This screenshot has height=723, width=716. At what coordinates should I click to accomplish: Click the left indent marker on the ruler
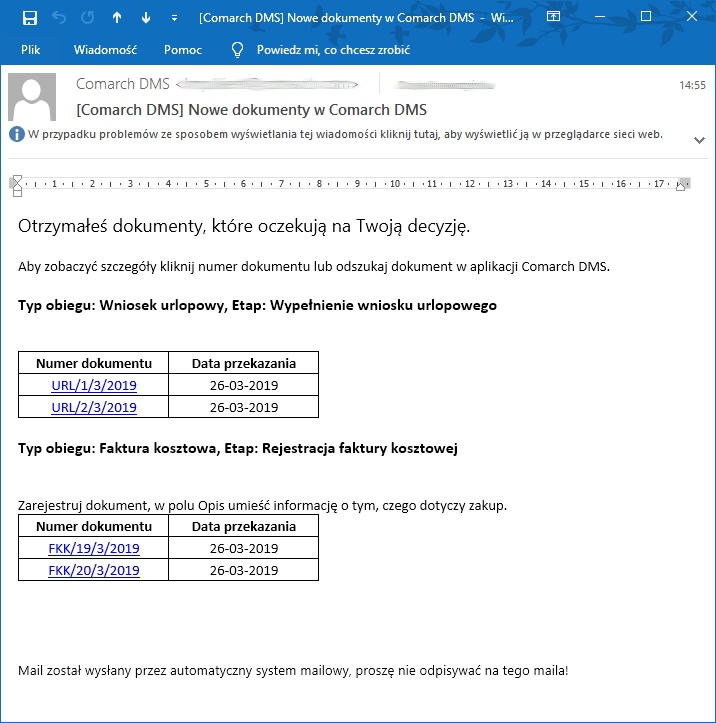(x=17, y=193)
